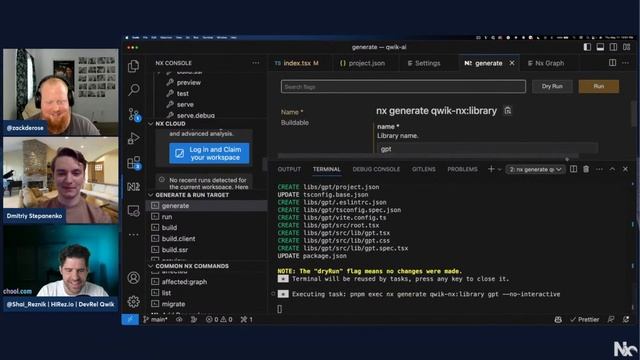Open NX Console panel more actions
The image size is (640, 360).
tap(256, 63)
